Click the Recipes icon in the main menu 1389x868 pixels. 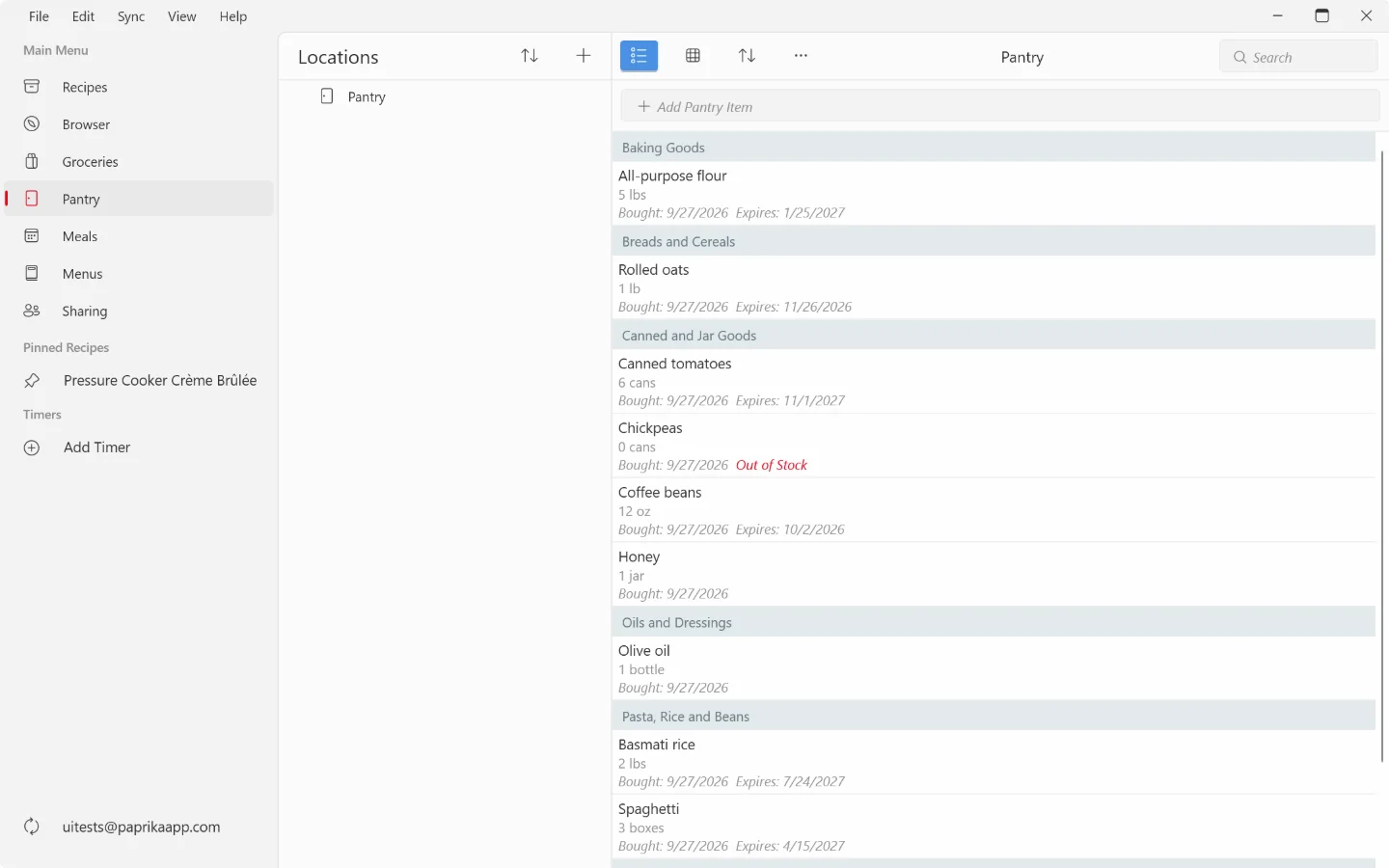[32, 87]
